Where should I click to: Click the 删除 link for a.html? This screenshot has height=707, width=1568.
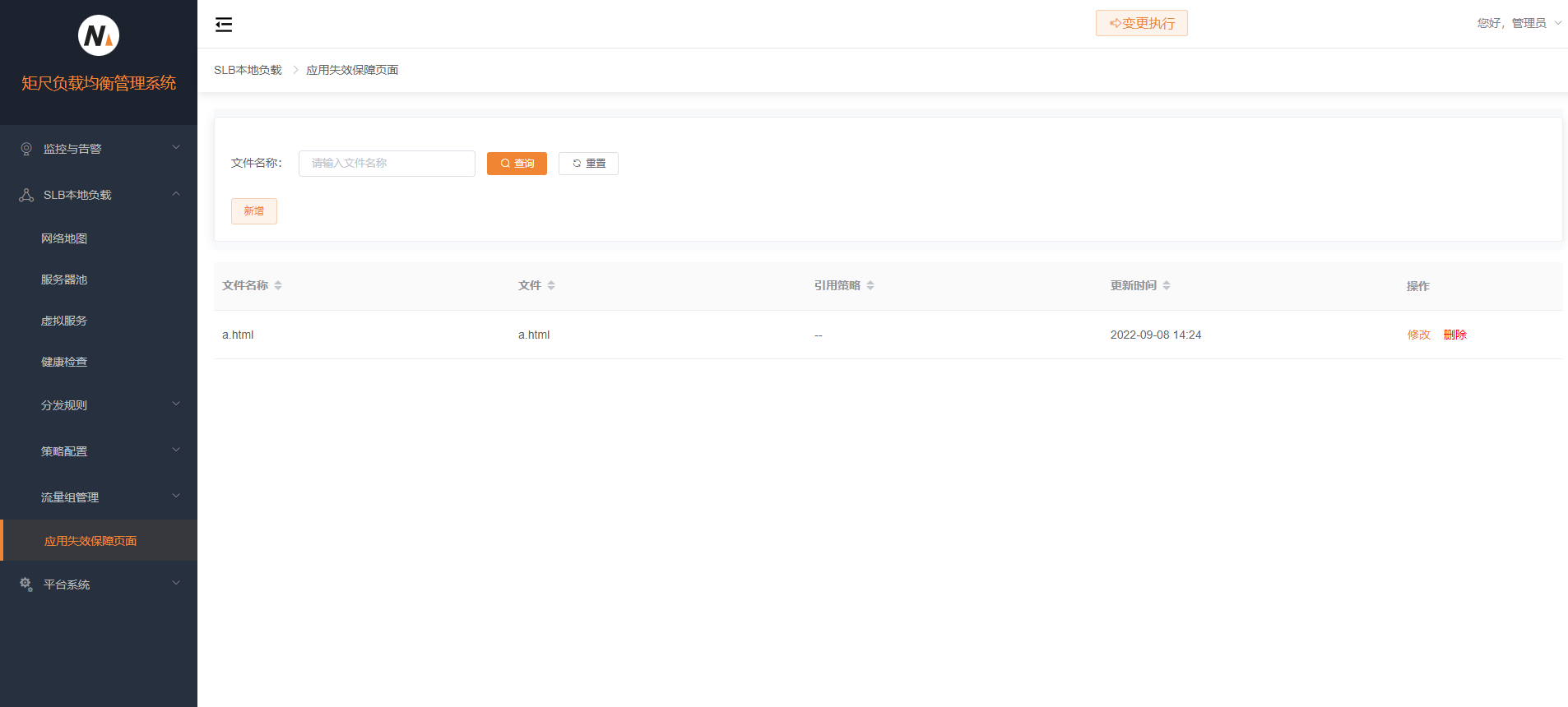coord(1454,335)
